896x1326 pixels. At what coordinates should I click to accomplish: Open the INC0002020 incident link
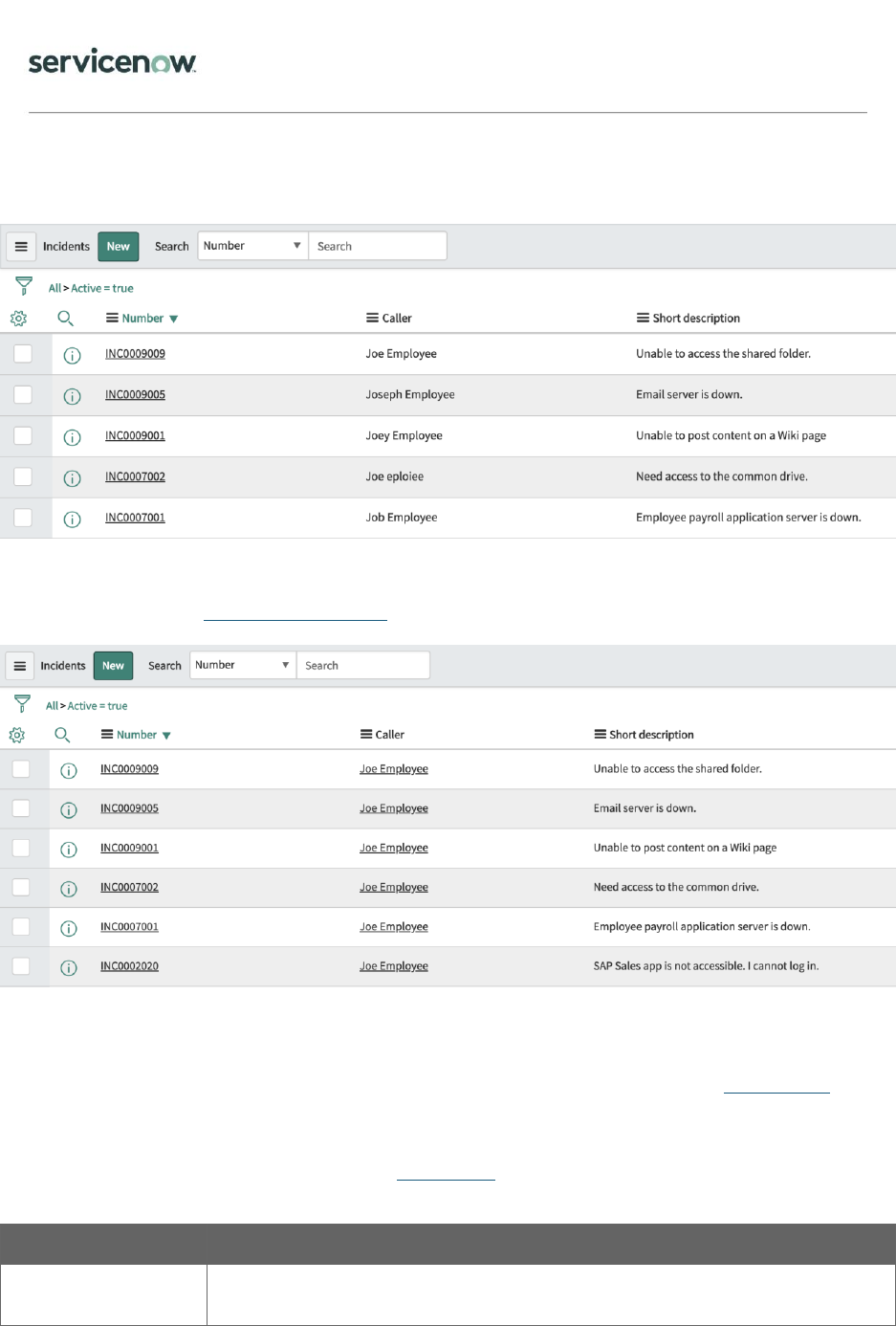(129, 966)
